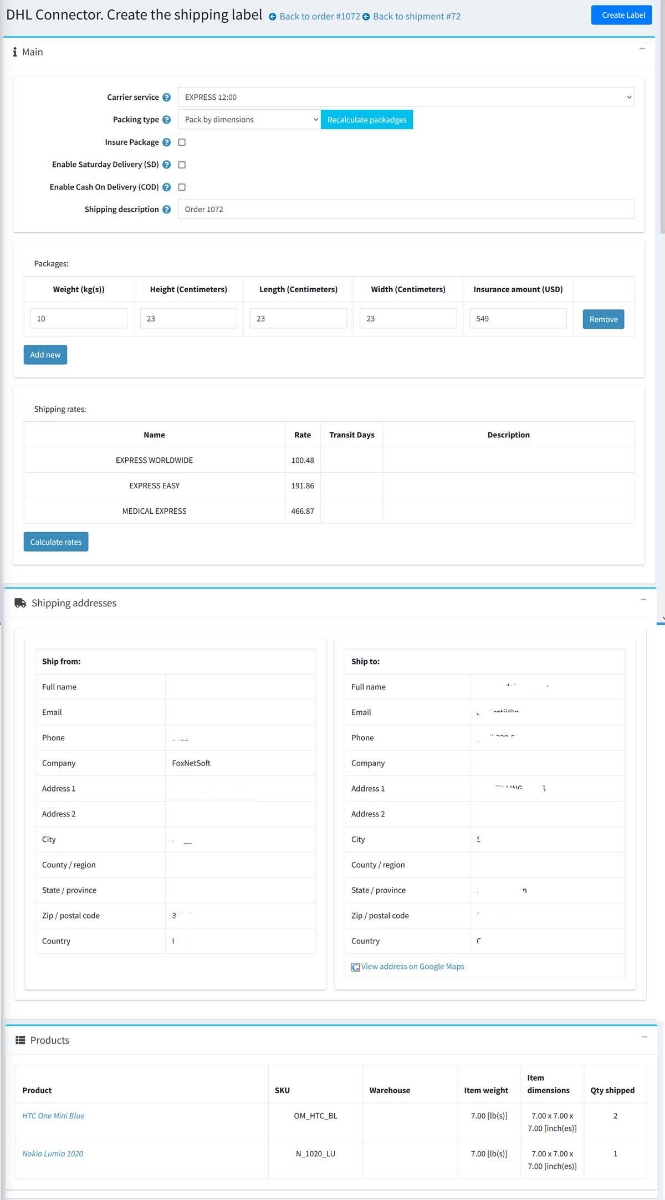Click the Google Maps icon under Ship to
Image resolution: width=665 pixels, height=1200 pixels.
pos(356,967)
